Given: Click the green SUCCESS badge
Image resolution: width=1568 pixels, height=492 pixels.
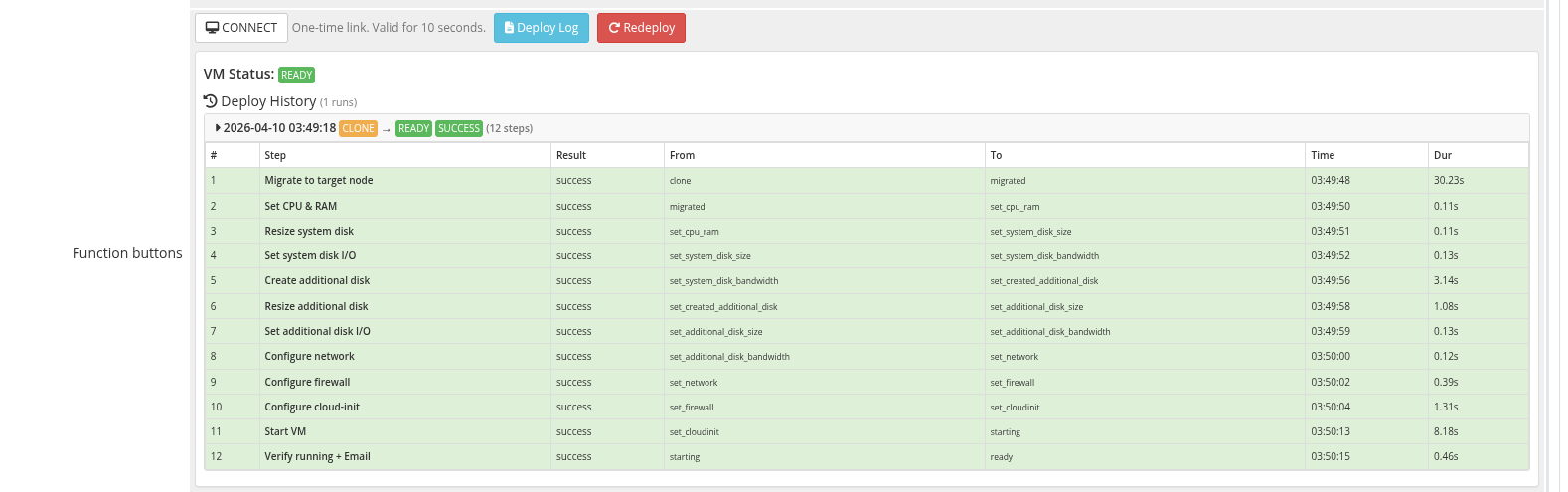Looking at the screenshot, I should (x=459, y=128).
